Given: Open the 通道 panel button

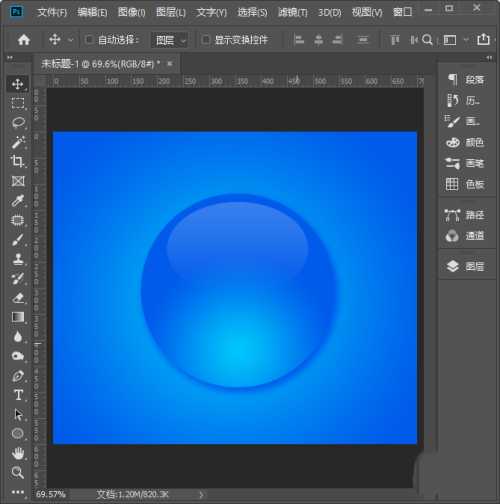Looking at the screenshot, I should pos(466,236).
